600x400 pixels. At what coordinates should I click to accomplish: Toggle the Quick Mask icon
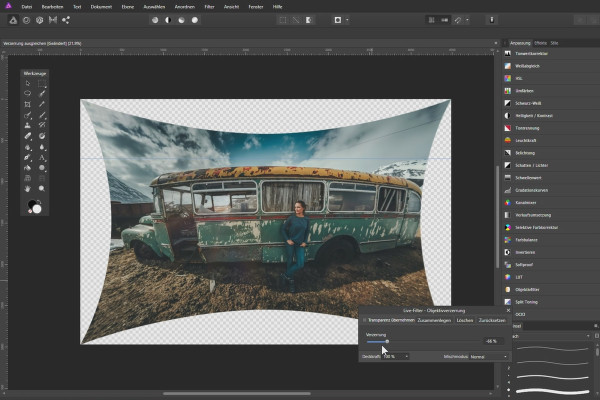tap(338, 20)
